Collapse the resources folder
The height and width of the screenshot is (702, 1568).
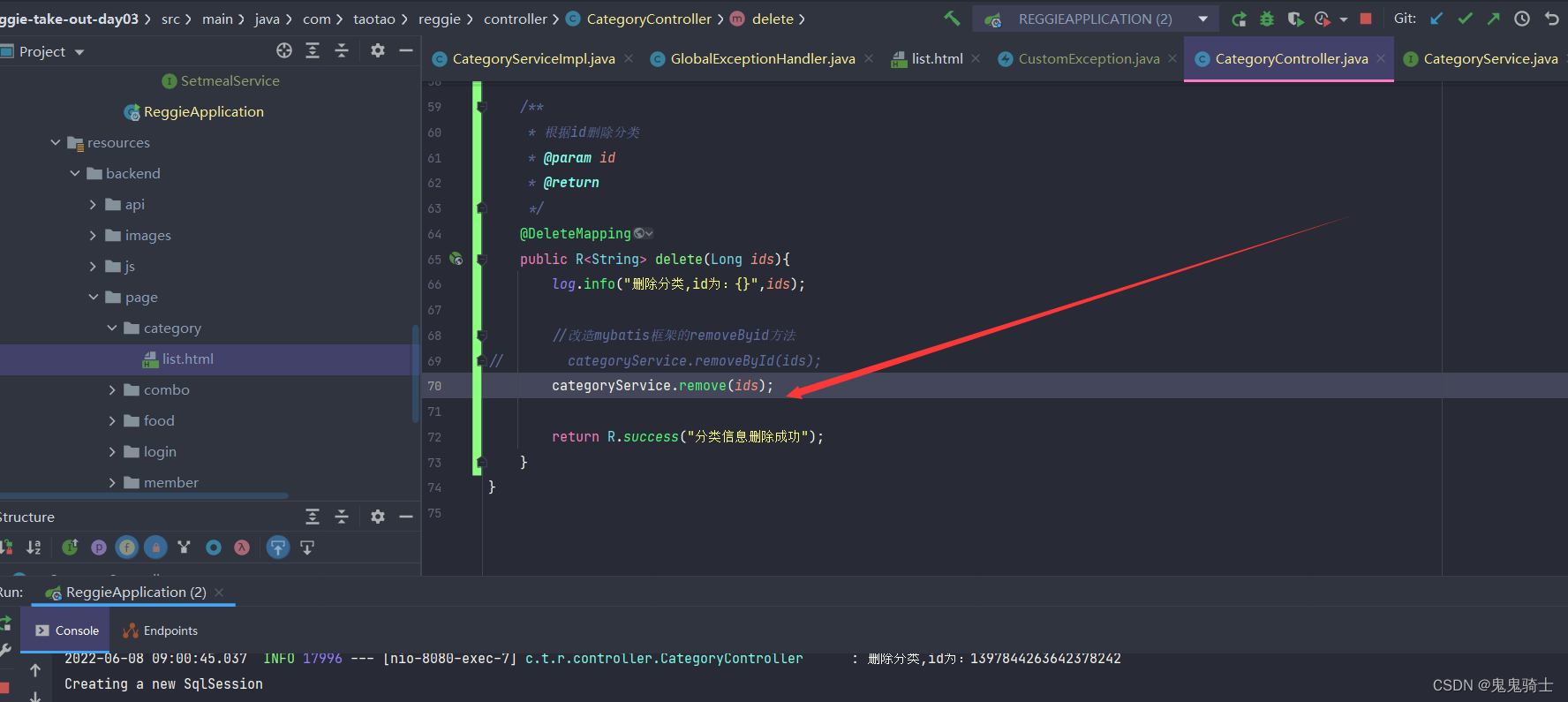pos(56,142)
